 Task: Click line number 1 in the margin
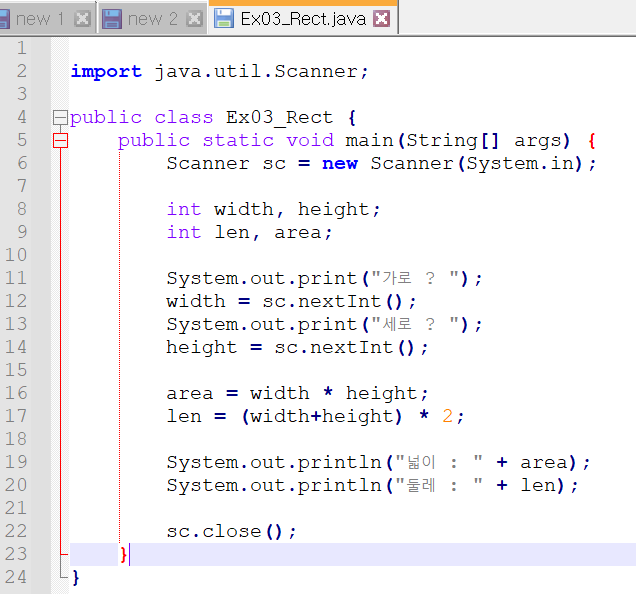click(22, 48)
